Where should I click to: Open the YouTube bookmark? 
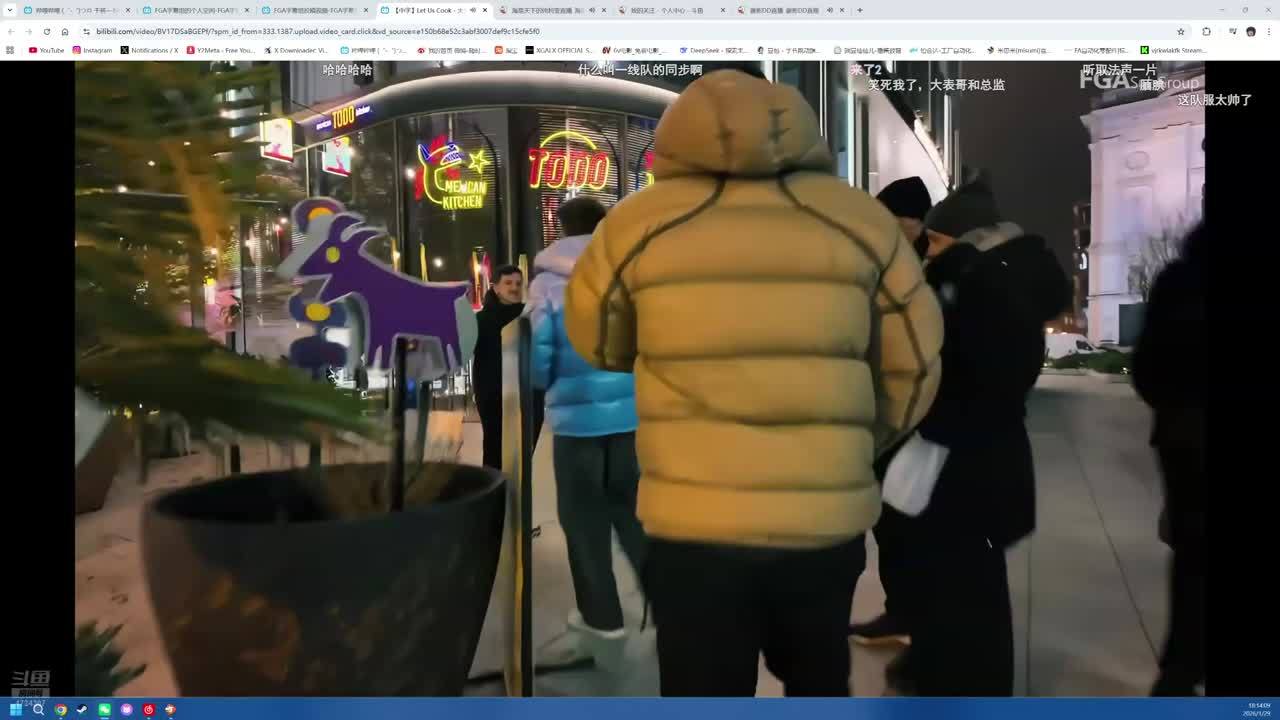(46, 50)
